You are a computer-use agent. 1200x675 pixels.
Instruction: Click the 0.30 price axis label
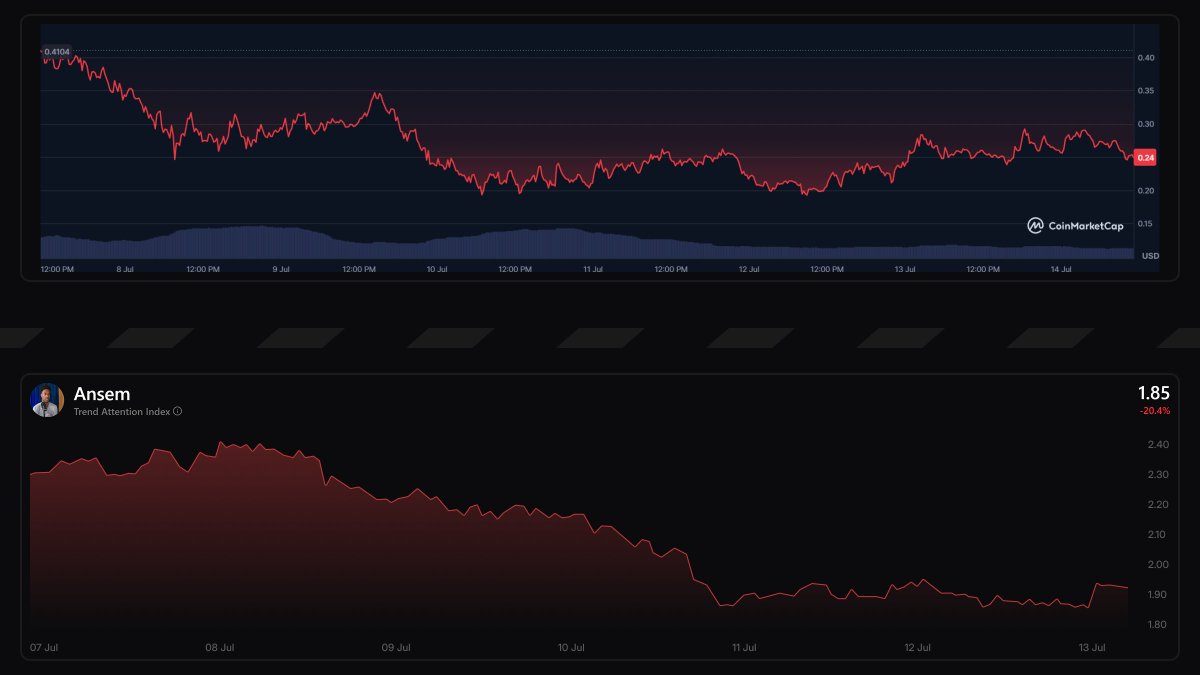coord(1146,124)
